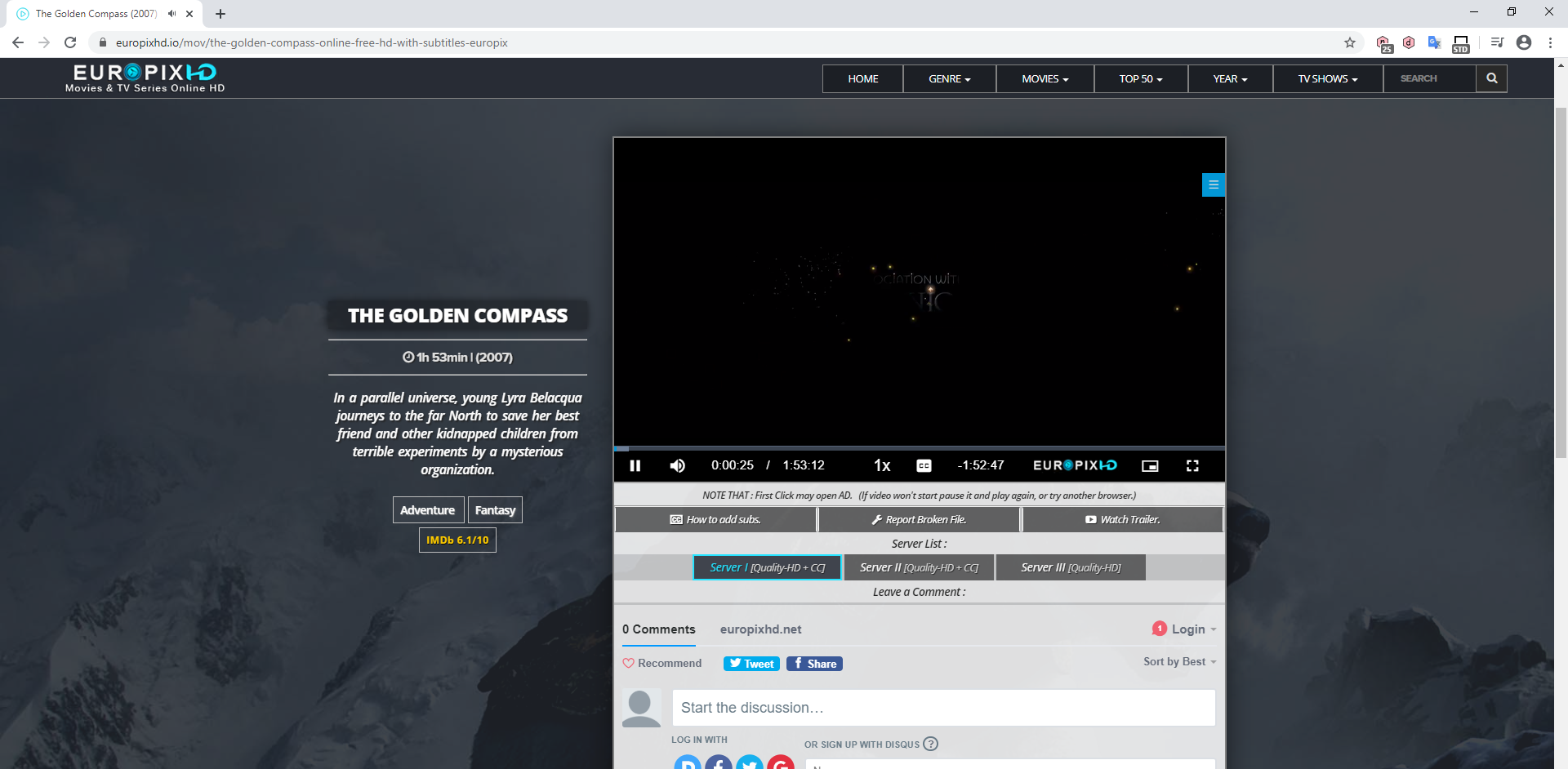Click the EuropixHD logo in the player controls
This screenshot has width=1568, height=769.
(x=1074, y=465)
